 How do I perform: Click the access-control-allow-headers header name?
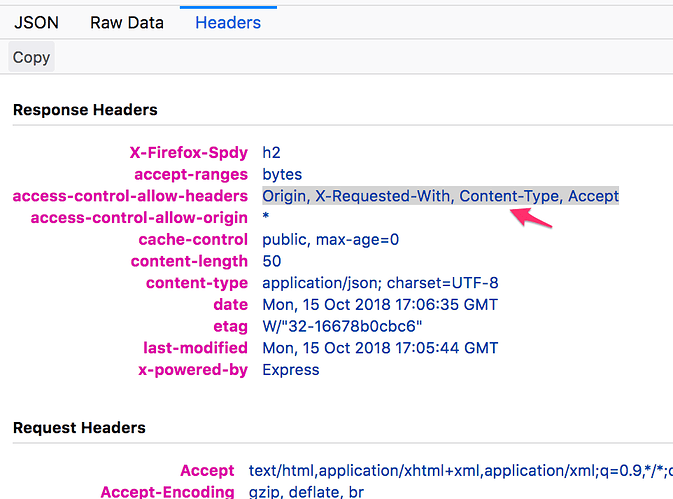pyautogui.click(x=130, y=196)
